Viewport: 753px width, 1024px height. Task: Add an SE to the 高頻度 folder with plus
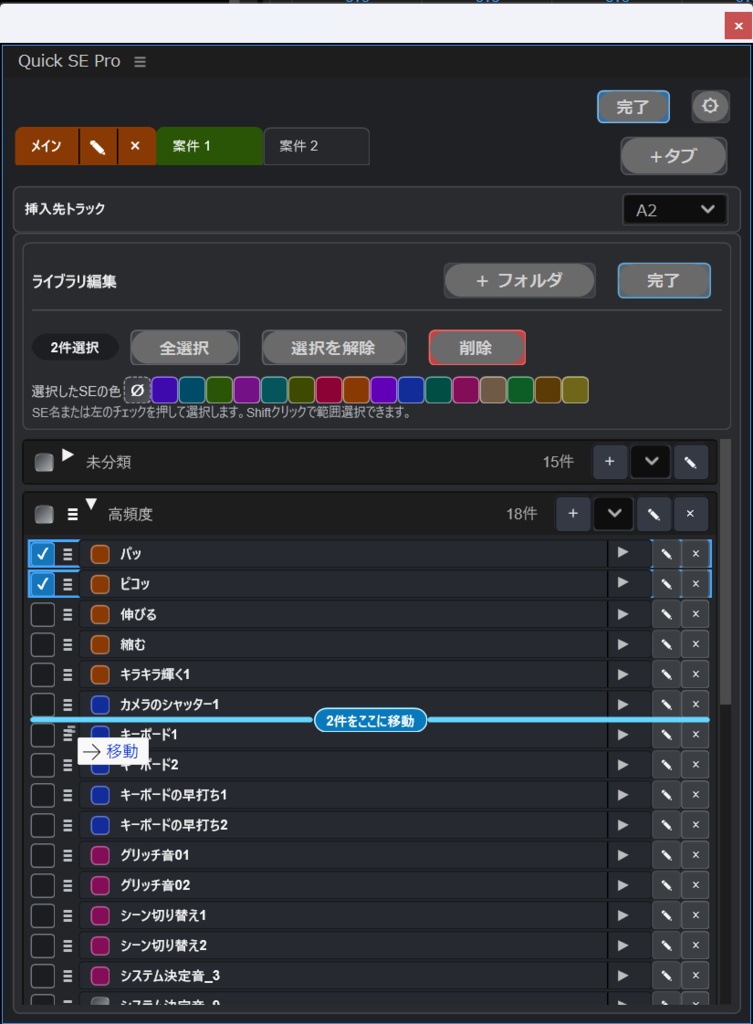(x=573, y=514)
